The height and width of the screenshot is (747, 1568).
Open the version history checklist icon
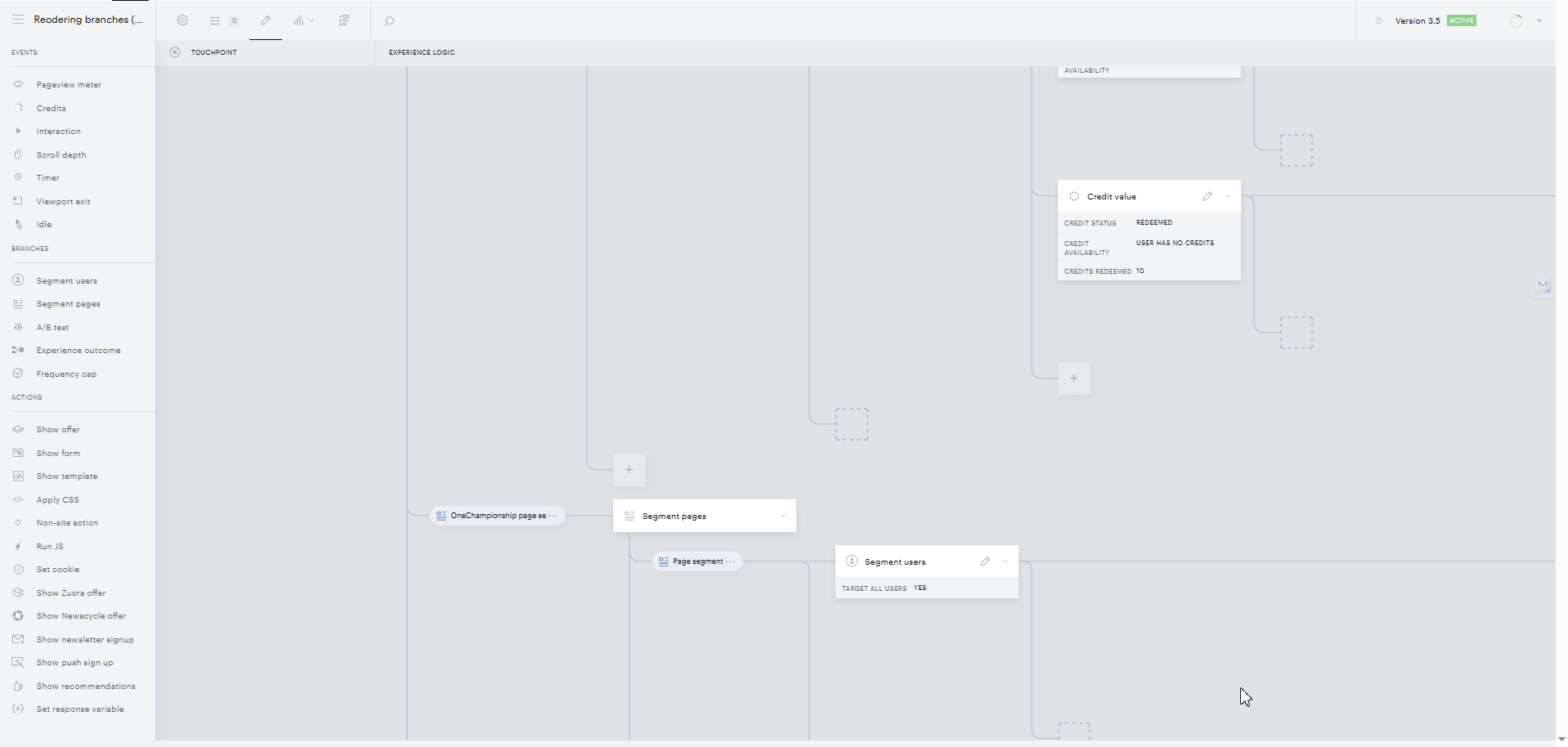344,20
